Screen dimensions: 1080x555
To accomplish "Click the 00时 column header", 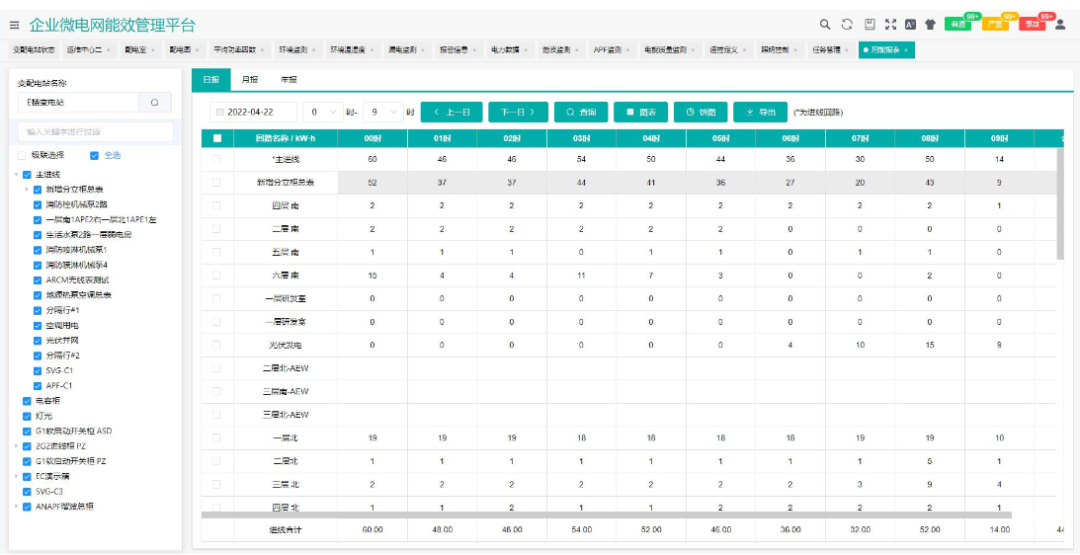I will click(x=372, y=138).
